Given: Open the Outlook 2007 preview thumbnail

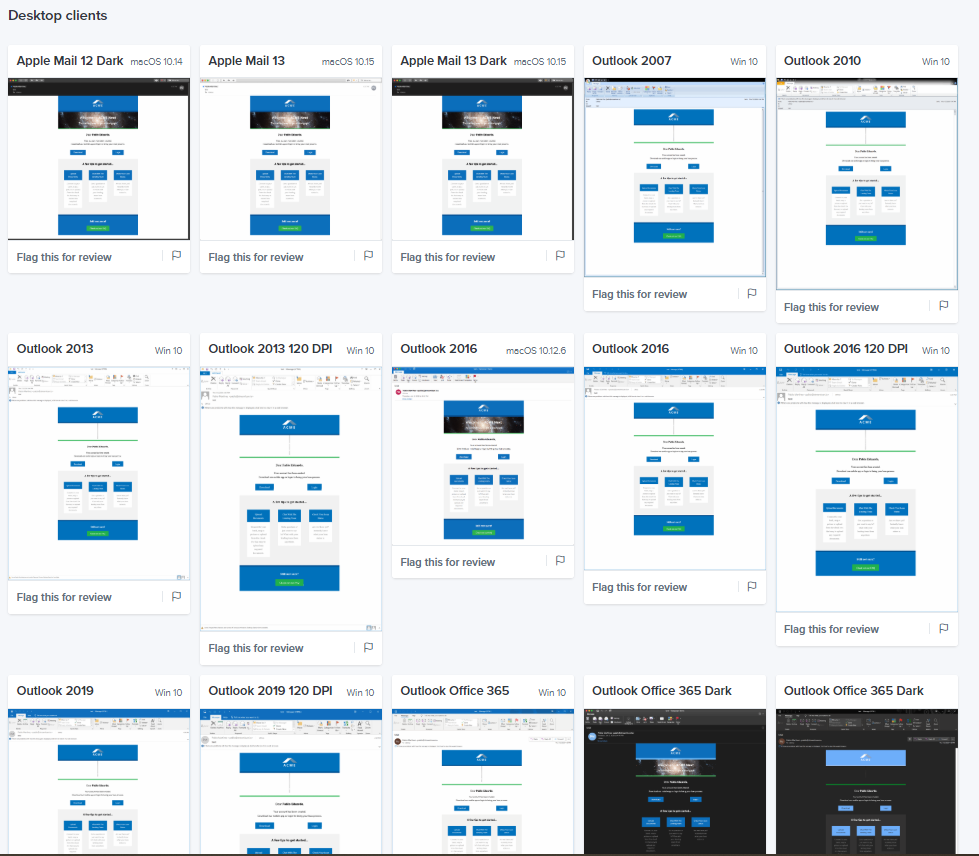Looking at the screenshot, I should tap(674, 177).
